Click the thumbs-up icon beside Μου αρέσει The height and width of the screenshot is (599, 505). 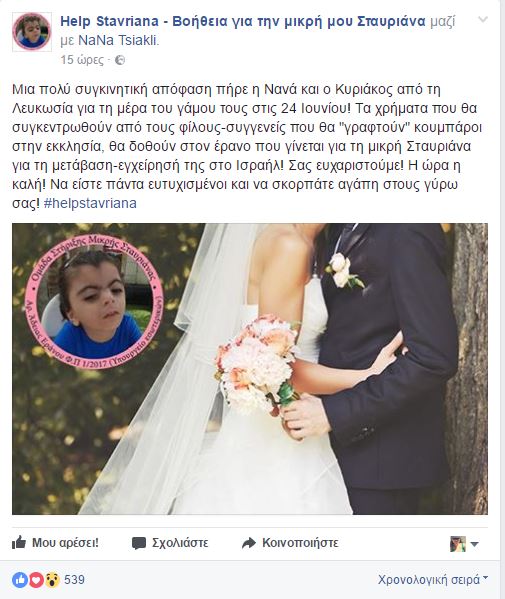coord(19,542)
